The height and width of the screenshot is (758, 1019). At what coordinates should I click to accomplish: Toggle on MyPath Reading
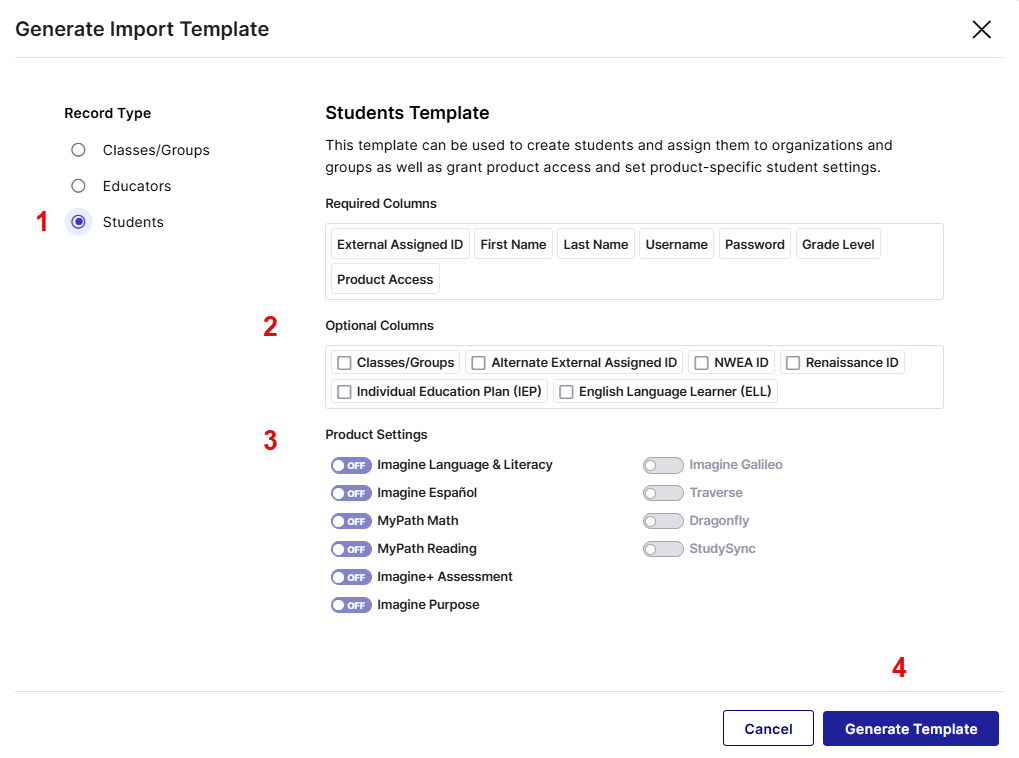coord(351,549)
